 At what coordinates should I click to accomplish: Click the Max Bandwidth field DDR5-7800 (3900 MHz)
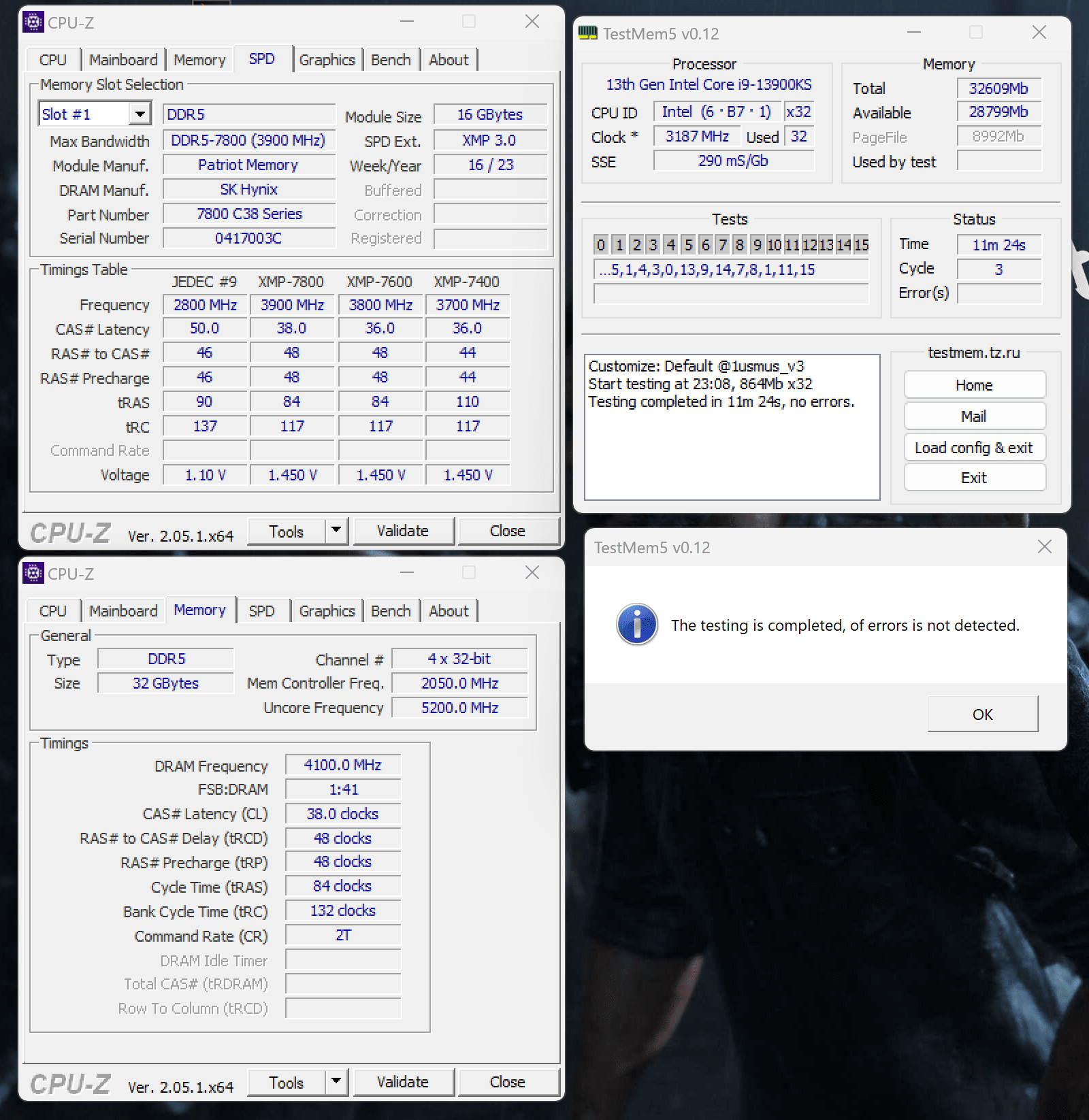click(248, 140)
